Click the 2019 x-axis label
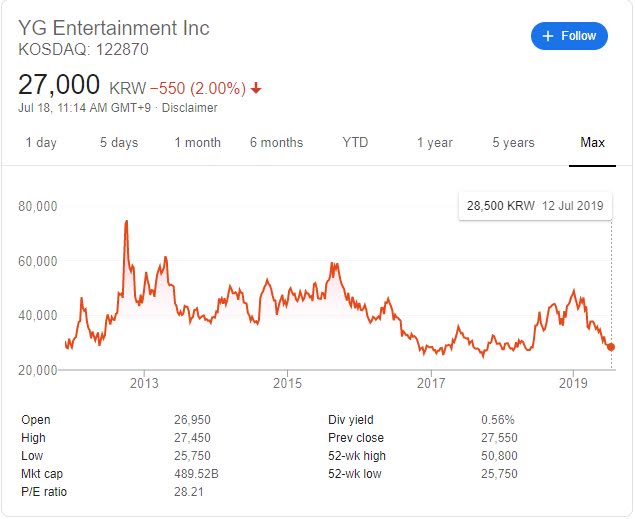635x519 pixels. (x=573, y=383)
